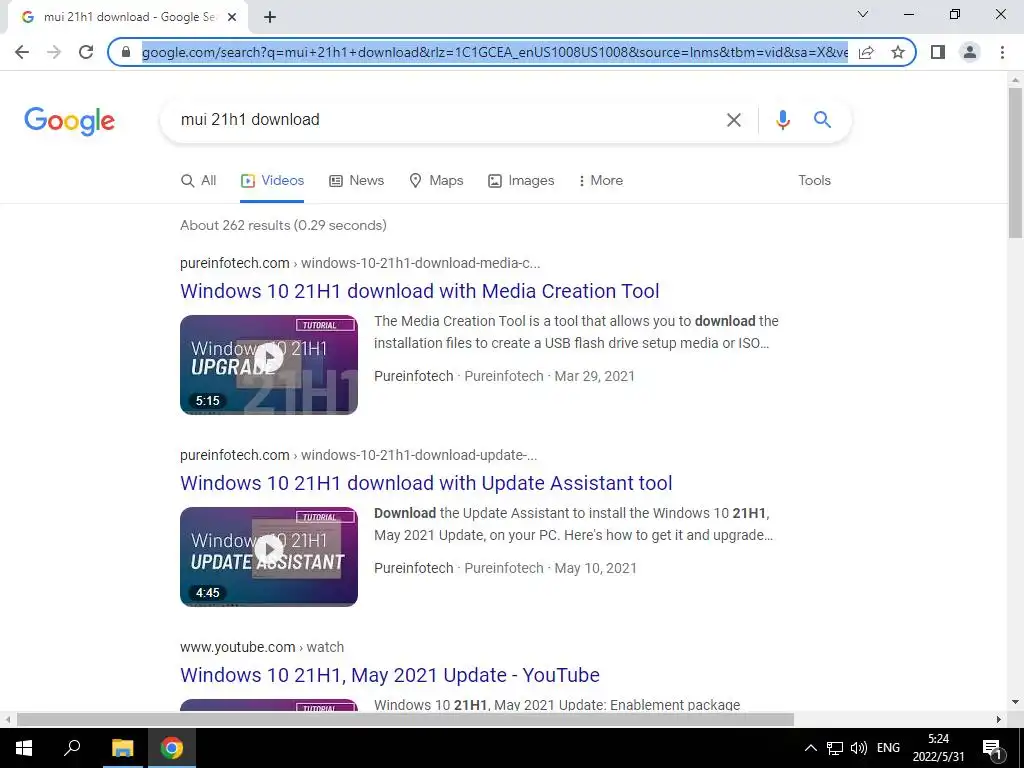Viewport: 1024px width, 768px height.
Task: Open search Tools
Action: click(814, 181)
